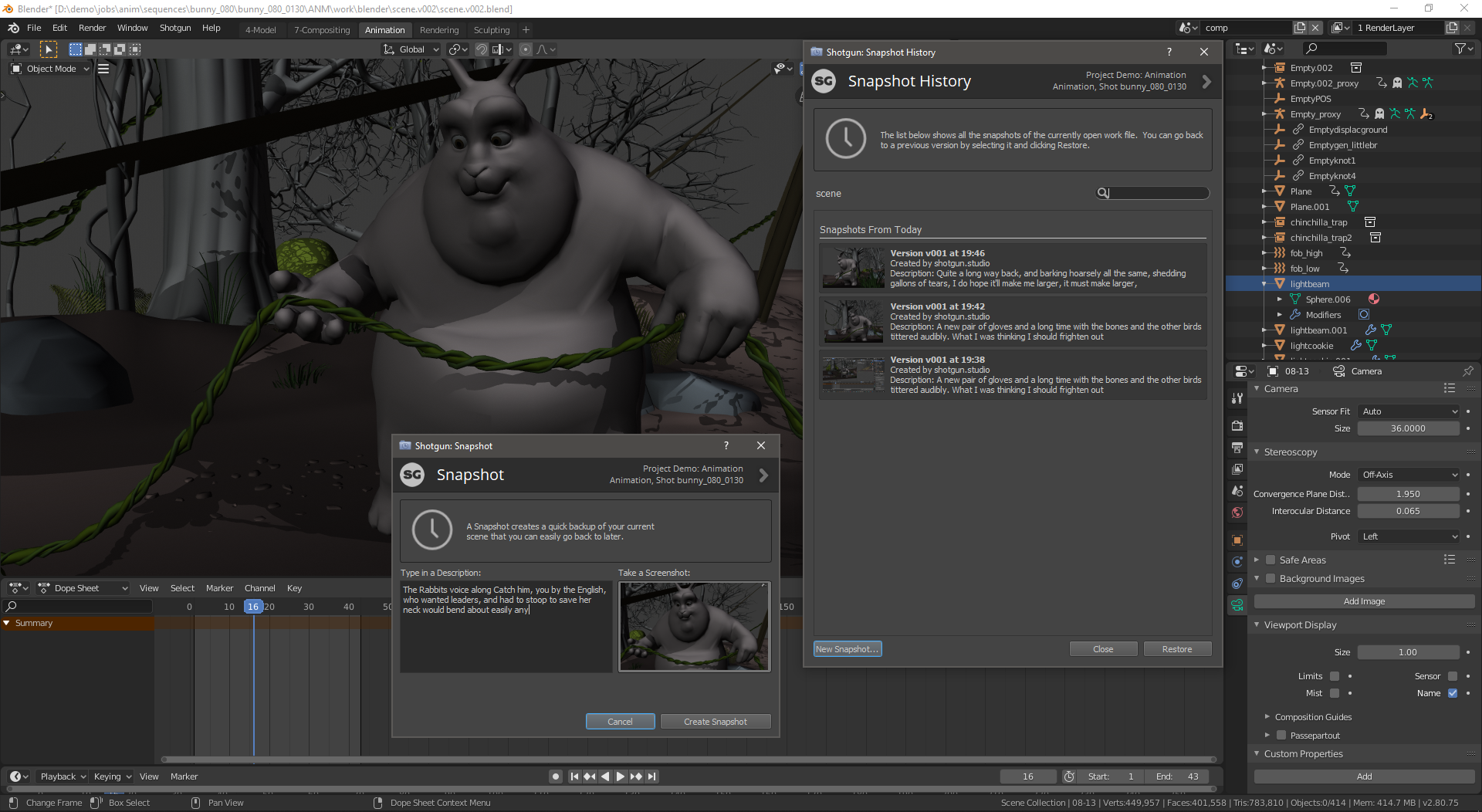1482x812 pixels.
Task: Uncheck the Name checkbox
Action: tap(1453, 693)
